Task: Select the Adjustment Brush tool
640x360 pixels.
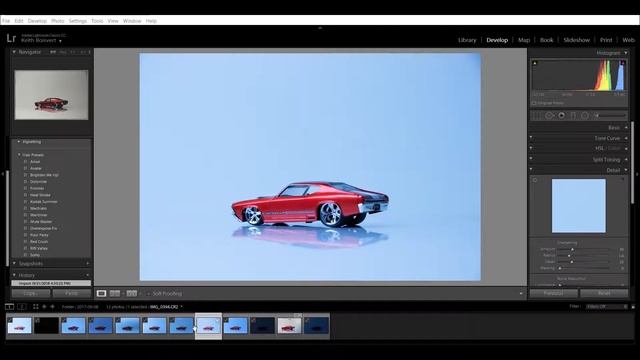Action: point(611,116)
